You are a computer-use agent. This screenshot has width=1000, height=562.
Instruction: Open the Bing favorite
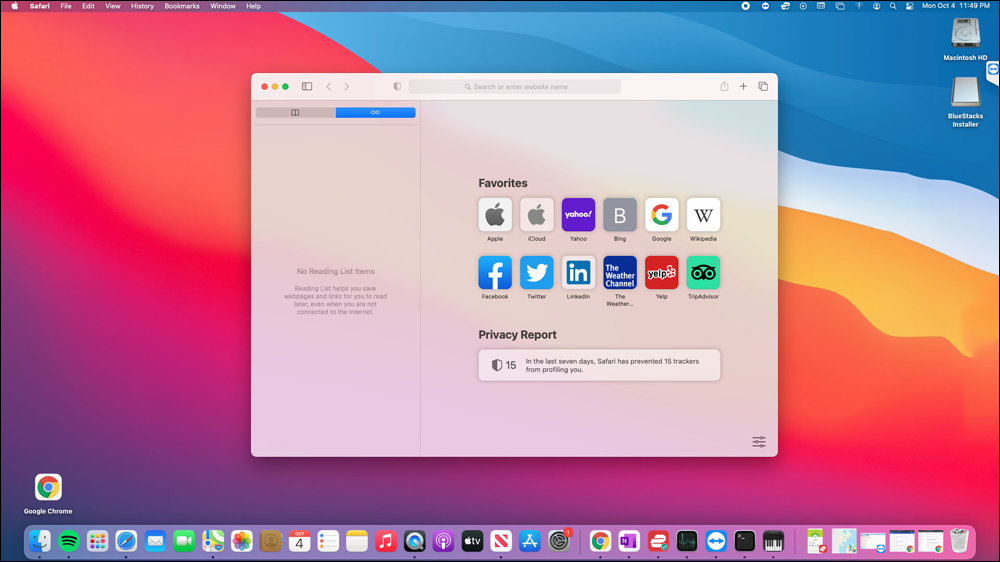coord(620,214)
